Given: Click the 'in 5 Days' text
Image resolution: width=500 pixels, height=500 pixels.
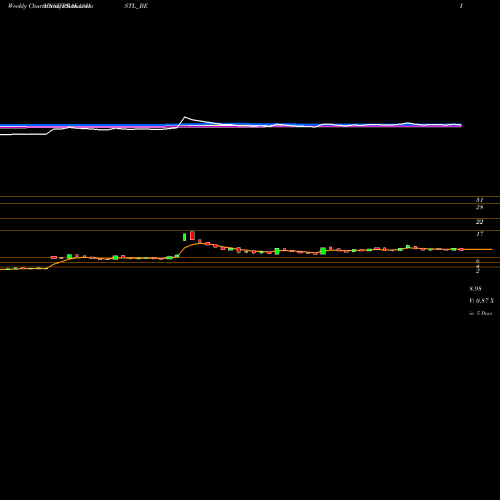Looking at the screenshot, I should 480,313.
